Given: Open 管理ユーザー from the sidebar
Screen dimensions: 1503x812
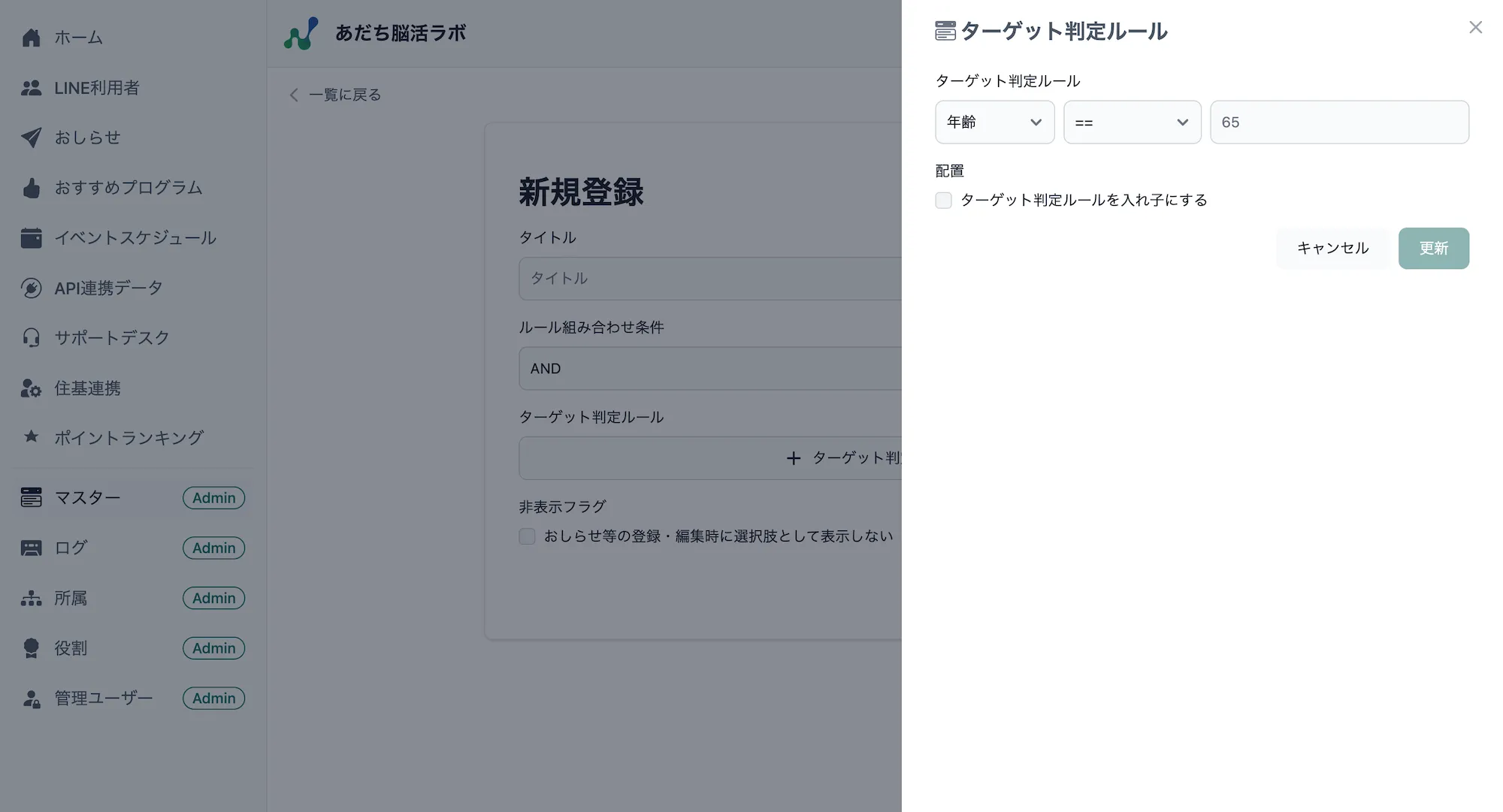Looking at the screenshot, I should pos(101,698).
